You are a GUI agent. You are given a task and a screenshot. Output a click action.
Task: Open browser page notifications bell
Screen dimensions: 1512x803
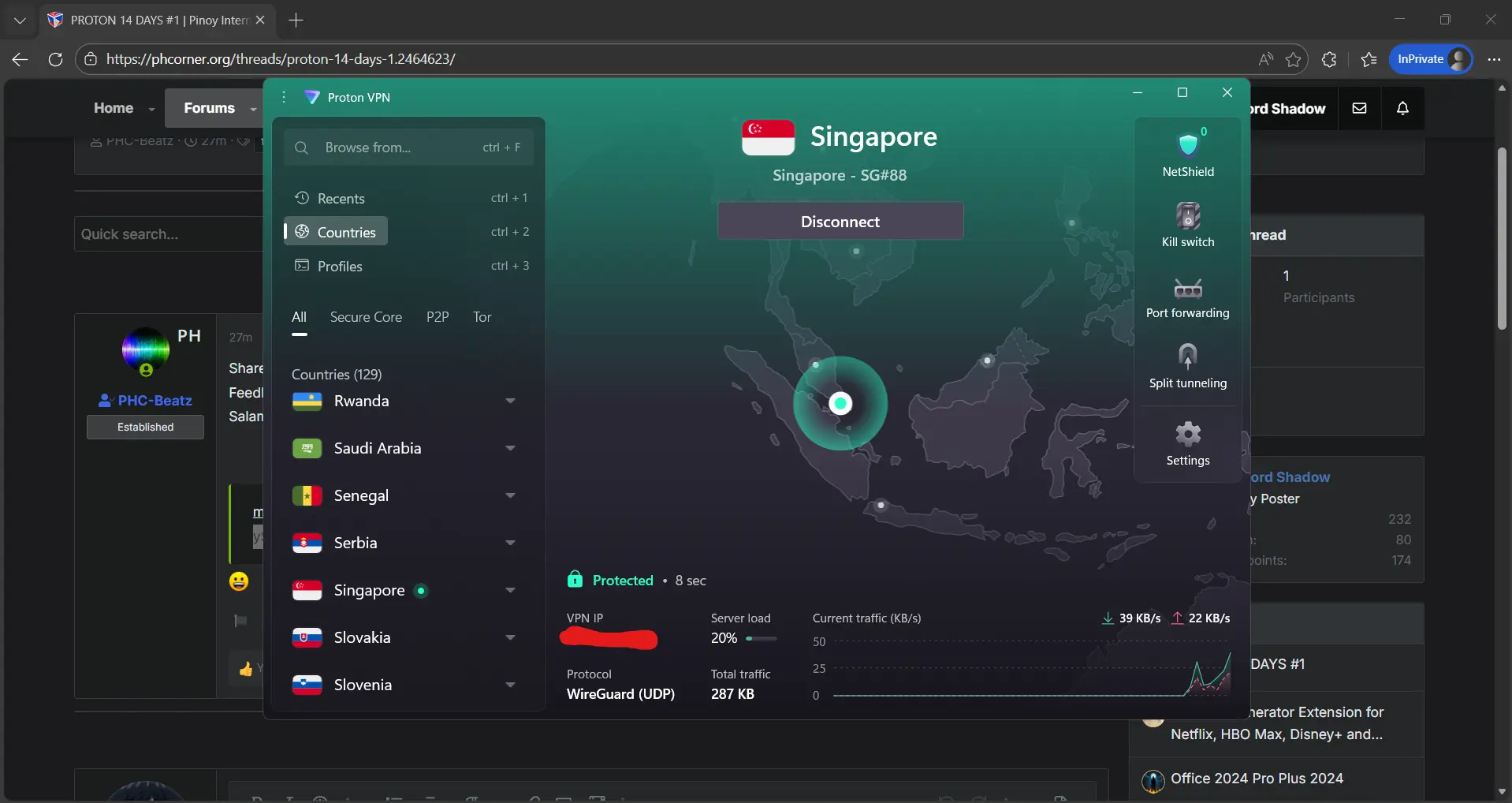pyautogui.click(x=1402, y=108)
